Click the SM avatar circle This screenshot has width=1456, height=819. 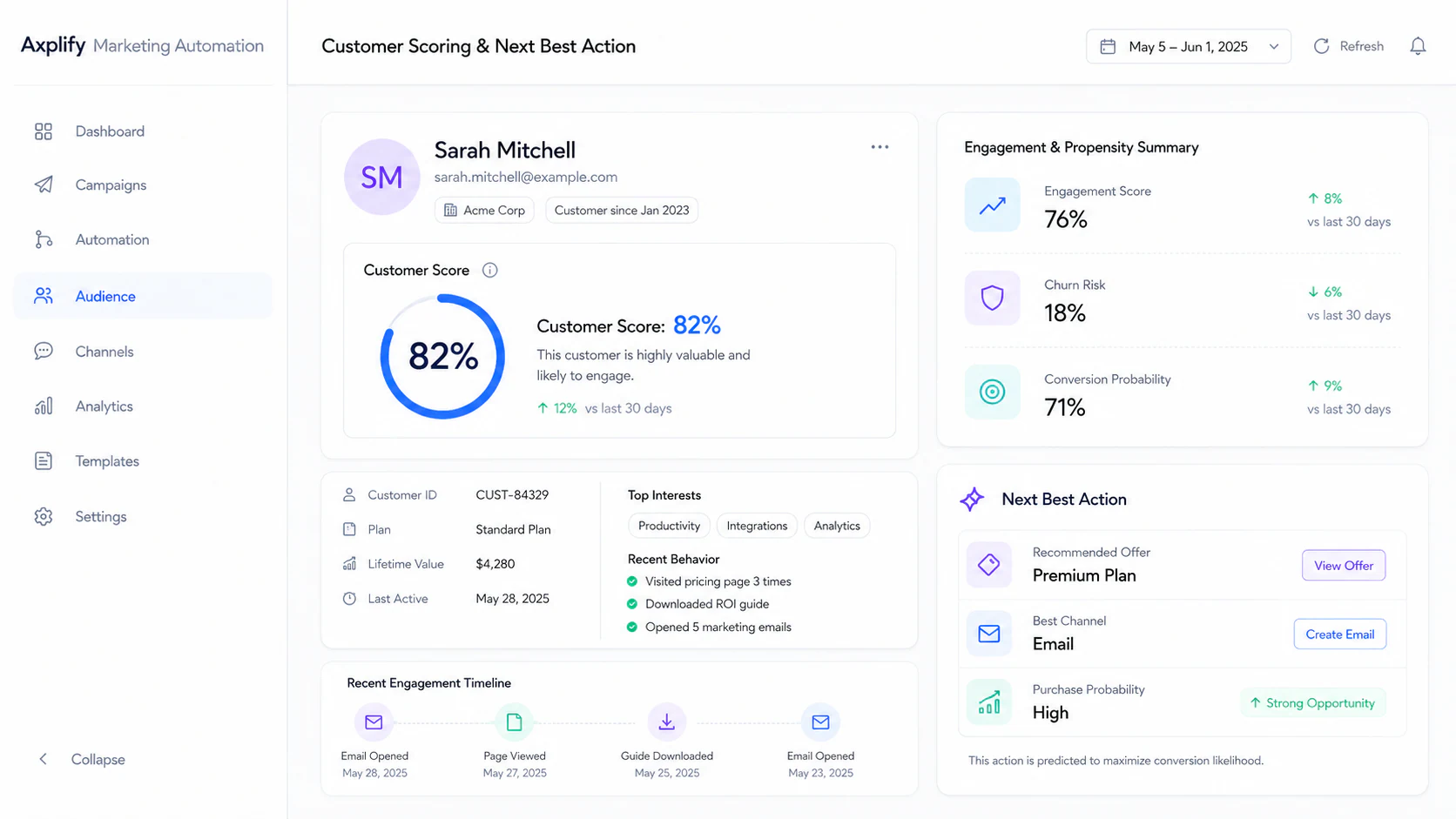(381, 177)
